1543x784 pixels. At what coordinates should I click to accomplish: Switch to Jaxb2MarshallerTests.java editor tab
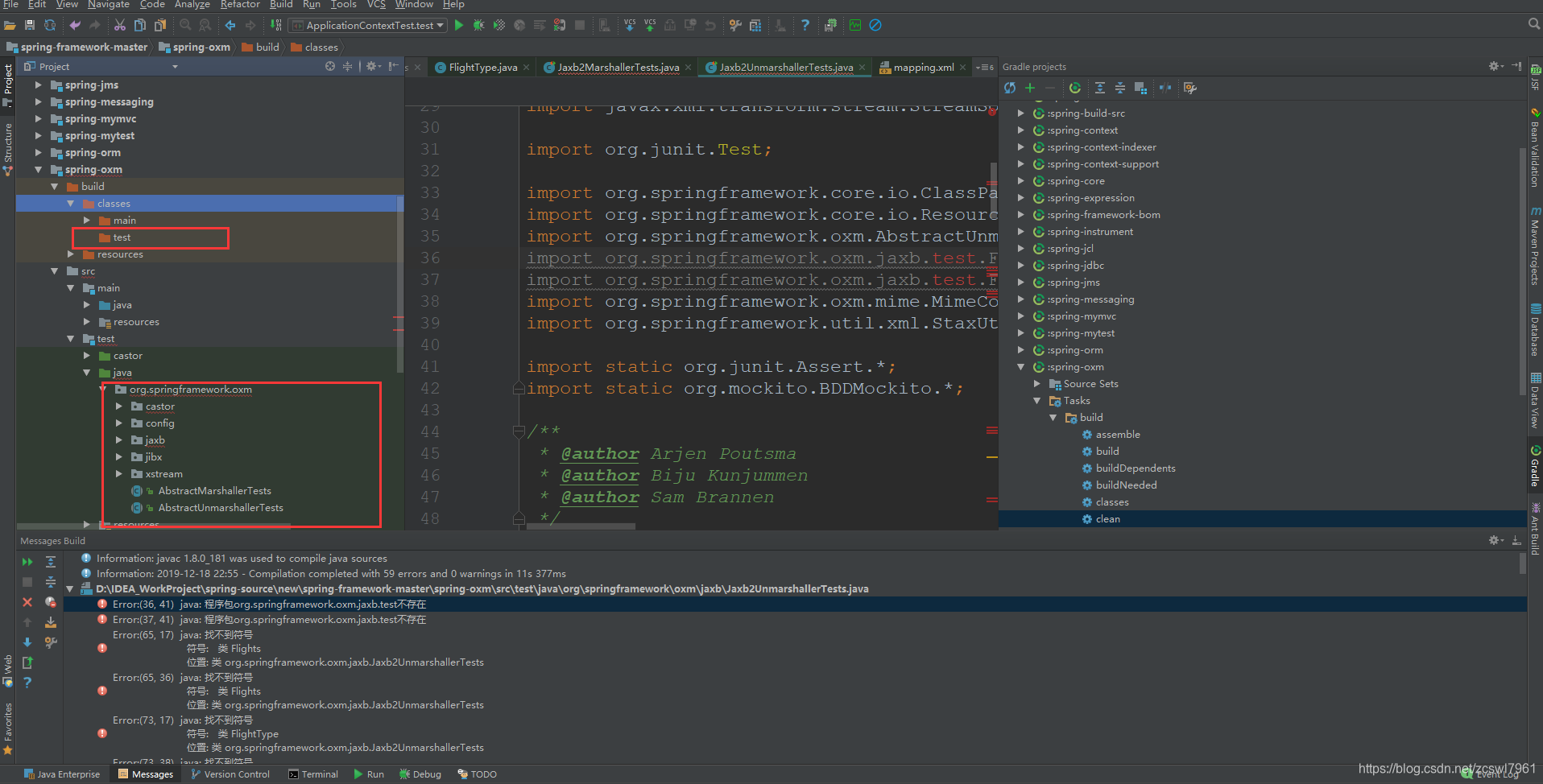[618, 67]
